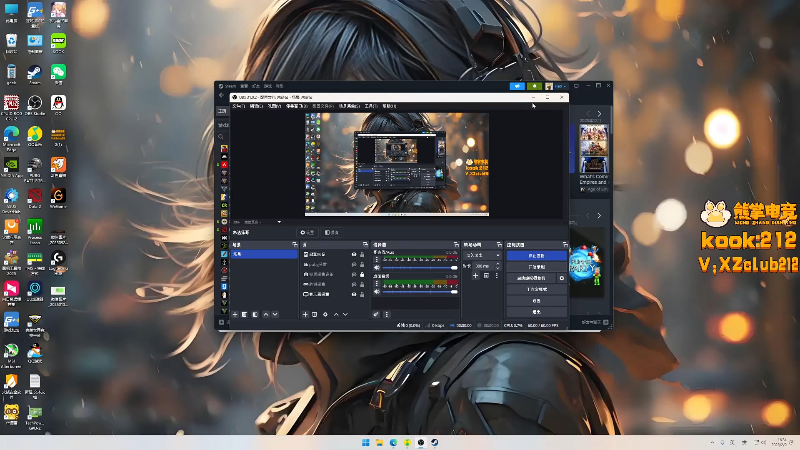Image resolution: width=800 pixels, height=450 pixels.
Task: Open scene transition type dropdown
Action: [483, 255]
